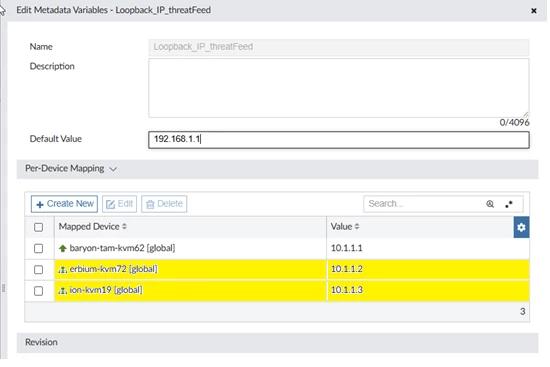Screen dimensions: 550x367
Task: Check the ion-kvm19 row checkbox
Action: [39, 291]
